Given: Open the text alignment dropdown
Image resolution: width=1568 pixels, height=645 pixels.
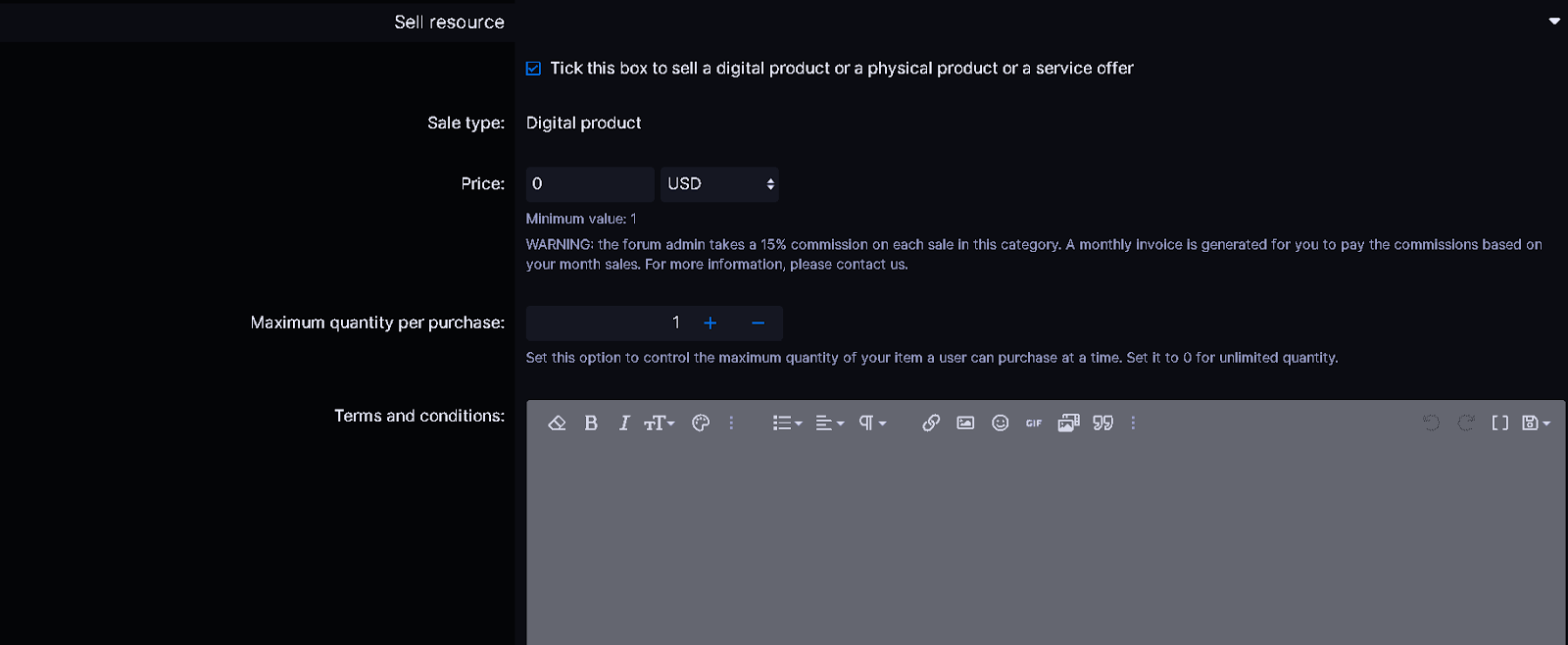Looking at the screenshot, I should pos(829,423).
